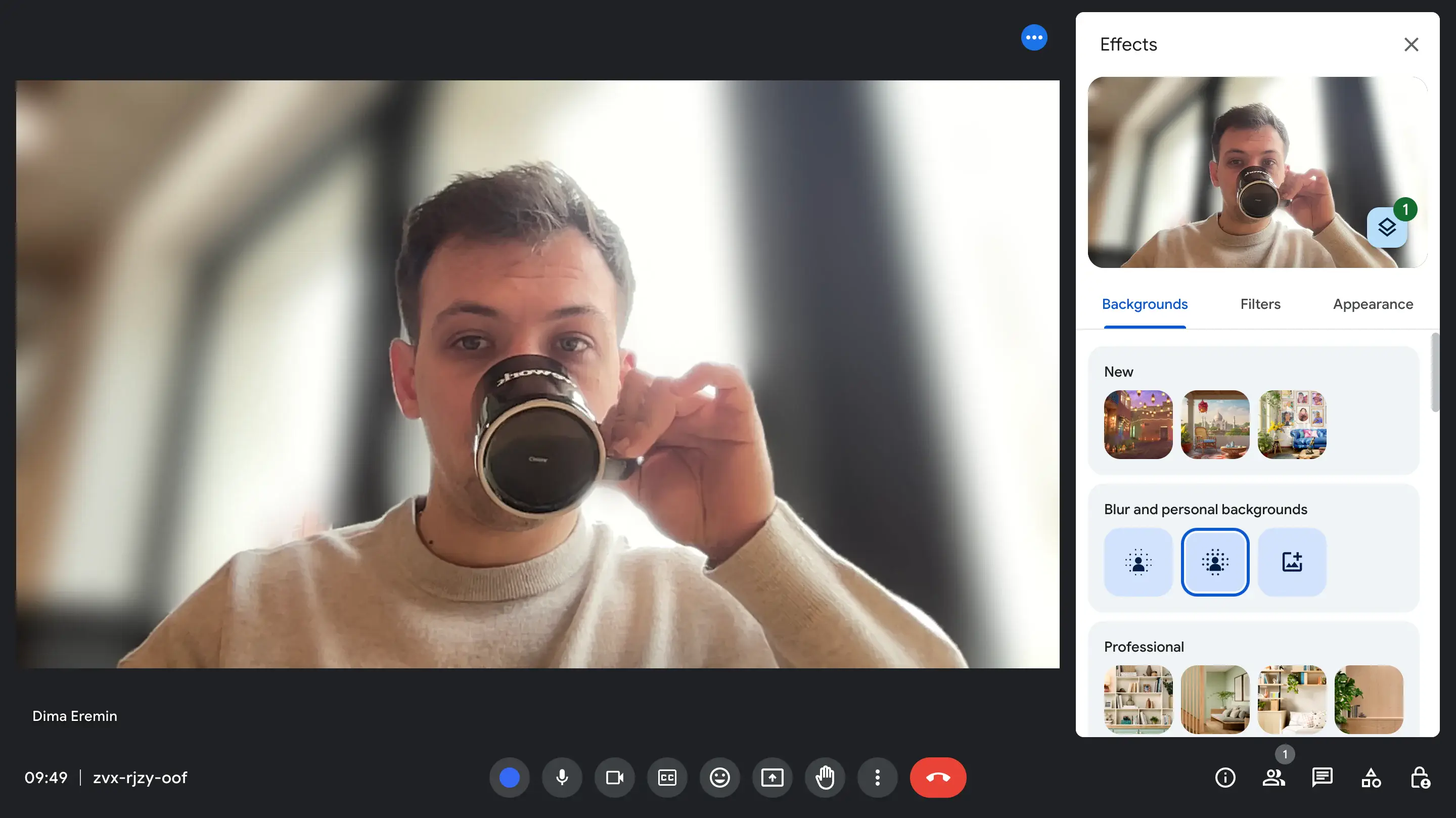The width and height of the screenshot is (1456, 818).
Task: Toggle the camera off icon
Action: point(614,777)
